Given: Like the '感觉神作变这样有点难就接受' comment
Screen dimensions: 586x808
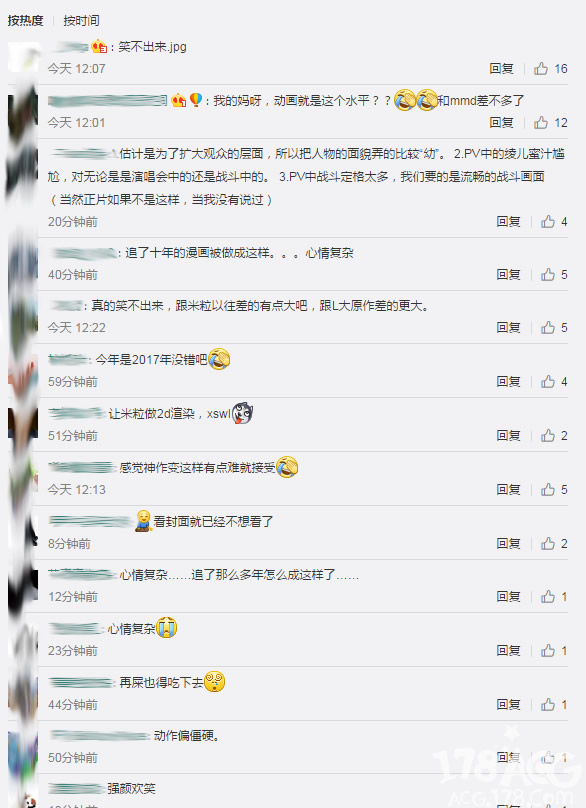Looking at the screenshot, I should coord(554,490).
